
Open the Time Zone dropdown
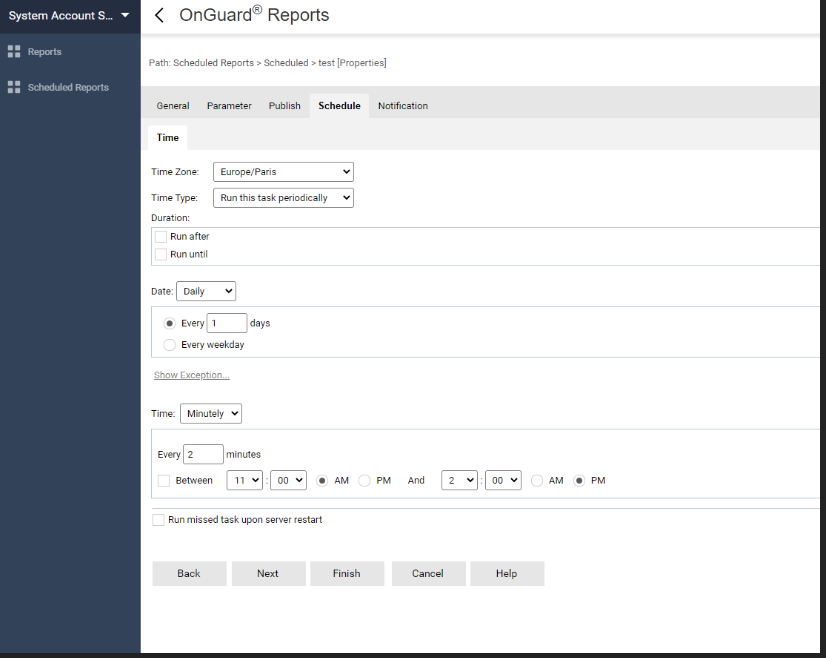[x=283, y=172]
